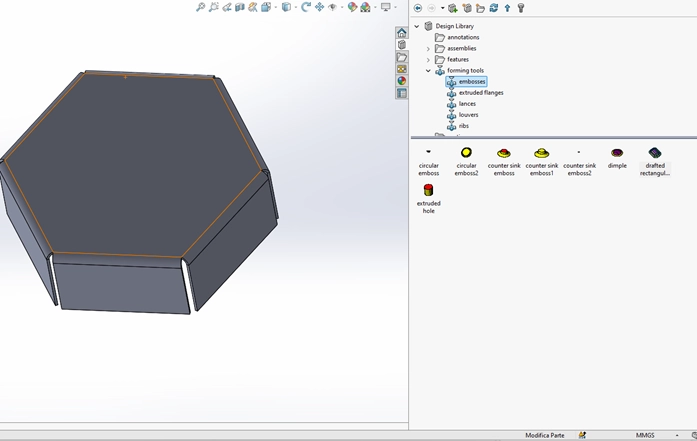Collapse the forming tools folder
Image resolution: width=697 pixels, height=441 pixels.
[428, 71]
